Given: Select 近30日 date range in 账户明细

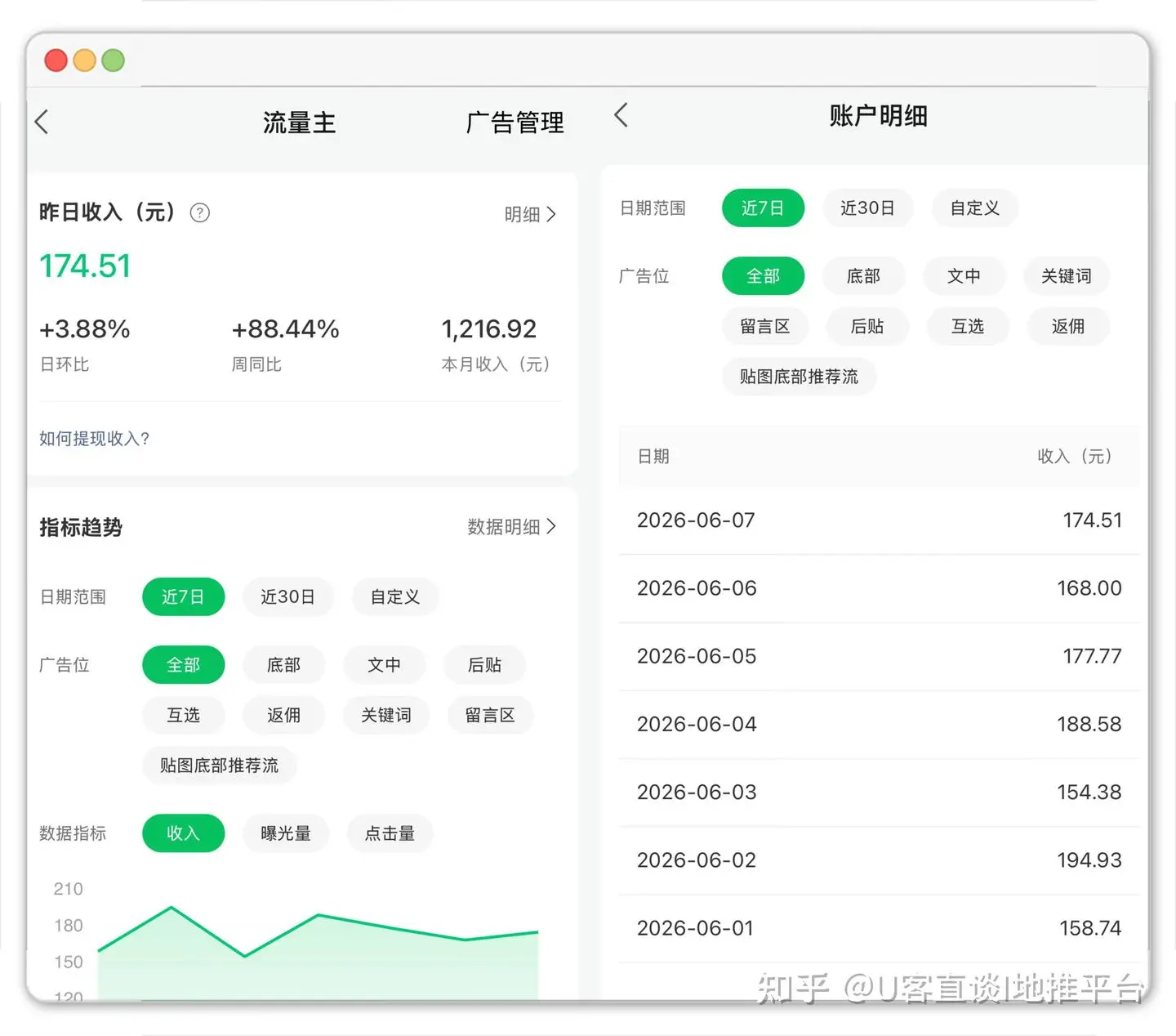Looking at the screenshot, I should (867, 208).
